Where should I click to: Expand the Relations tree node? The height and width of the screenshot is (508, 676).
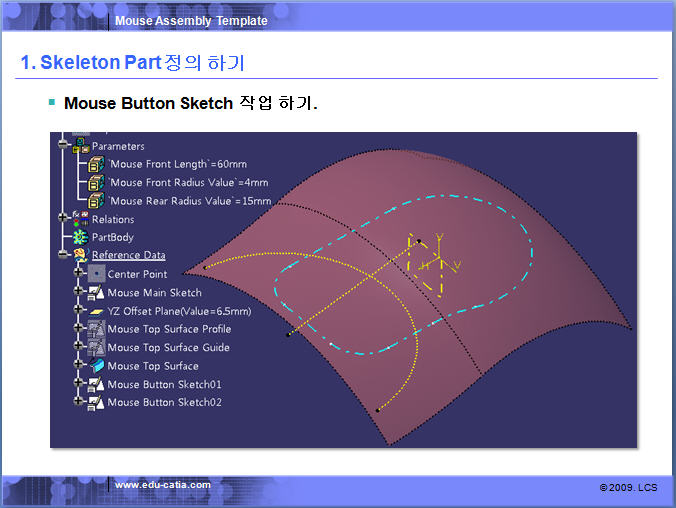[64, 219]
